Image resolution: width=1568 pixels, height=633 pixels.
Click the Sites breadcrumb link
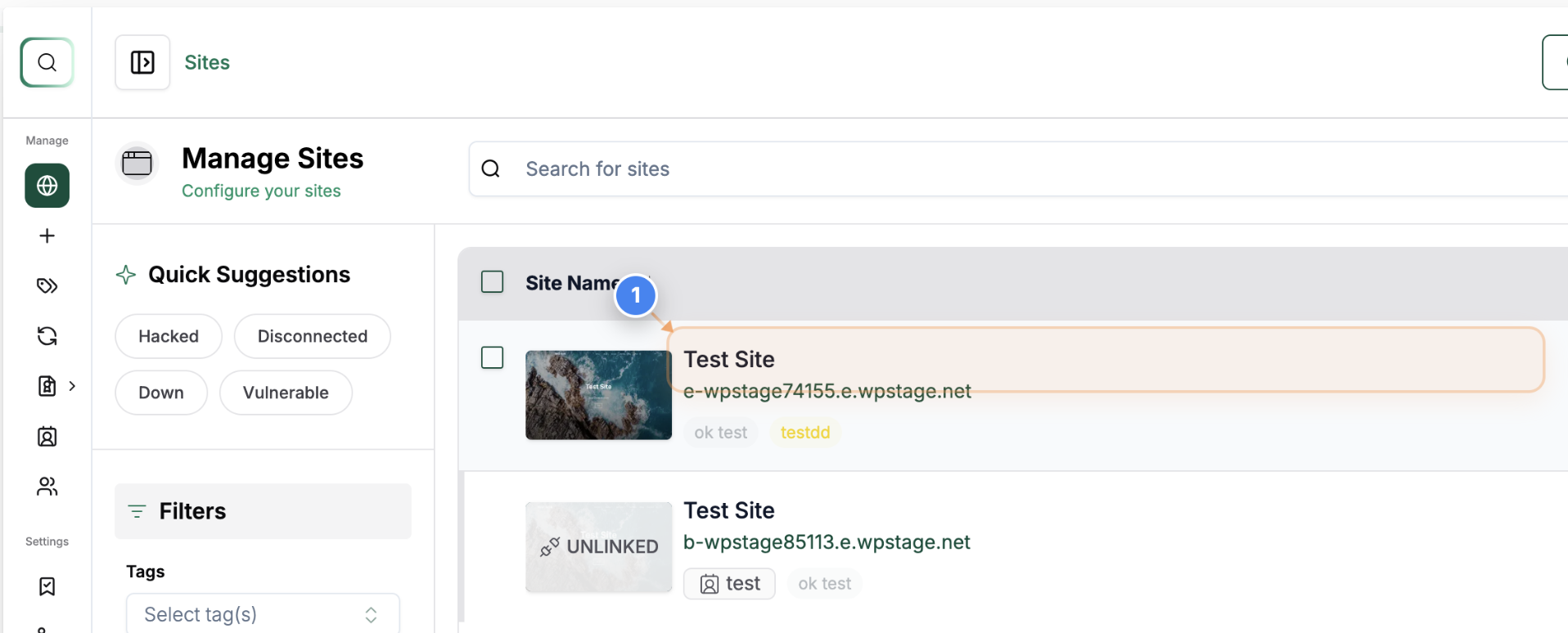click(x=207, y=62)
